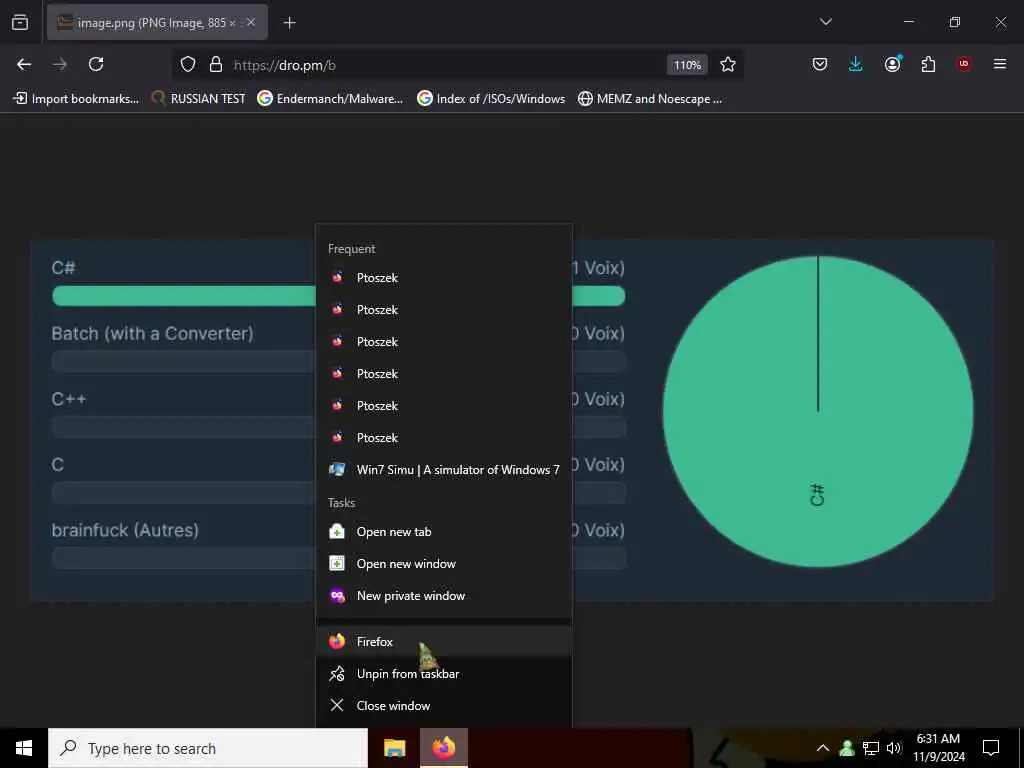Choose Open new tab in Tasks
This screenshot has height=768, width=1024.
point(444,532)
